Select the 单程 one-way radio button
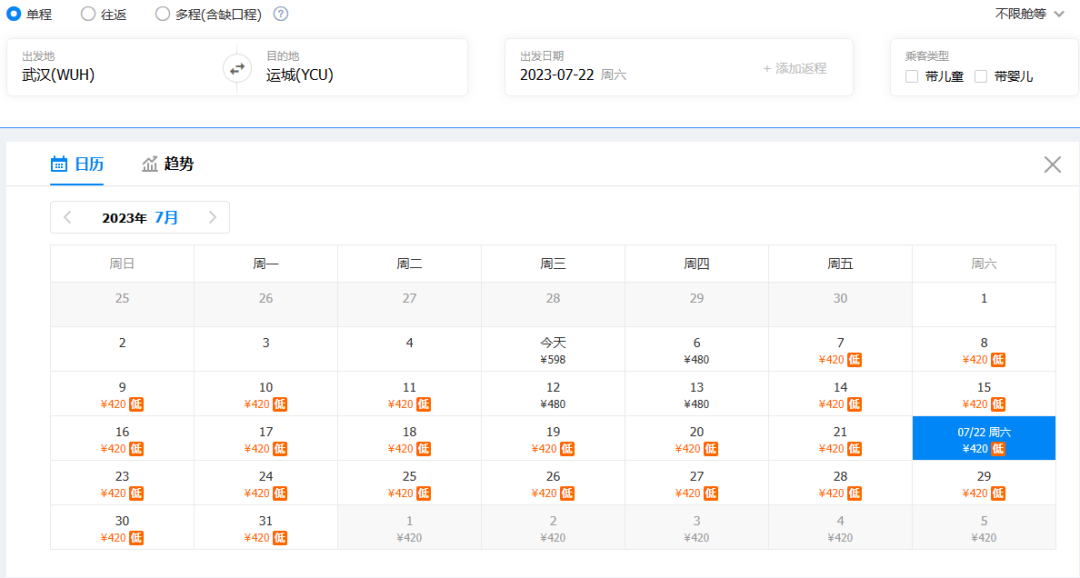 coord(14,14)
